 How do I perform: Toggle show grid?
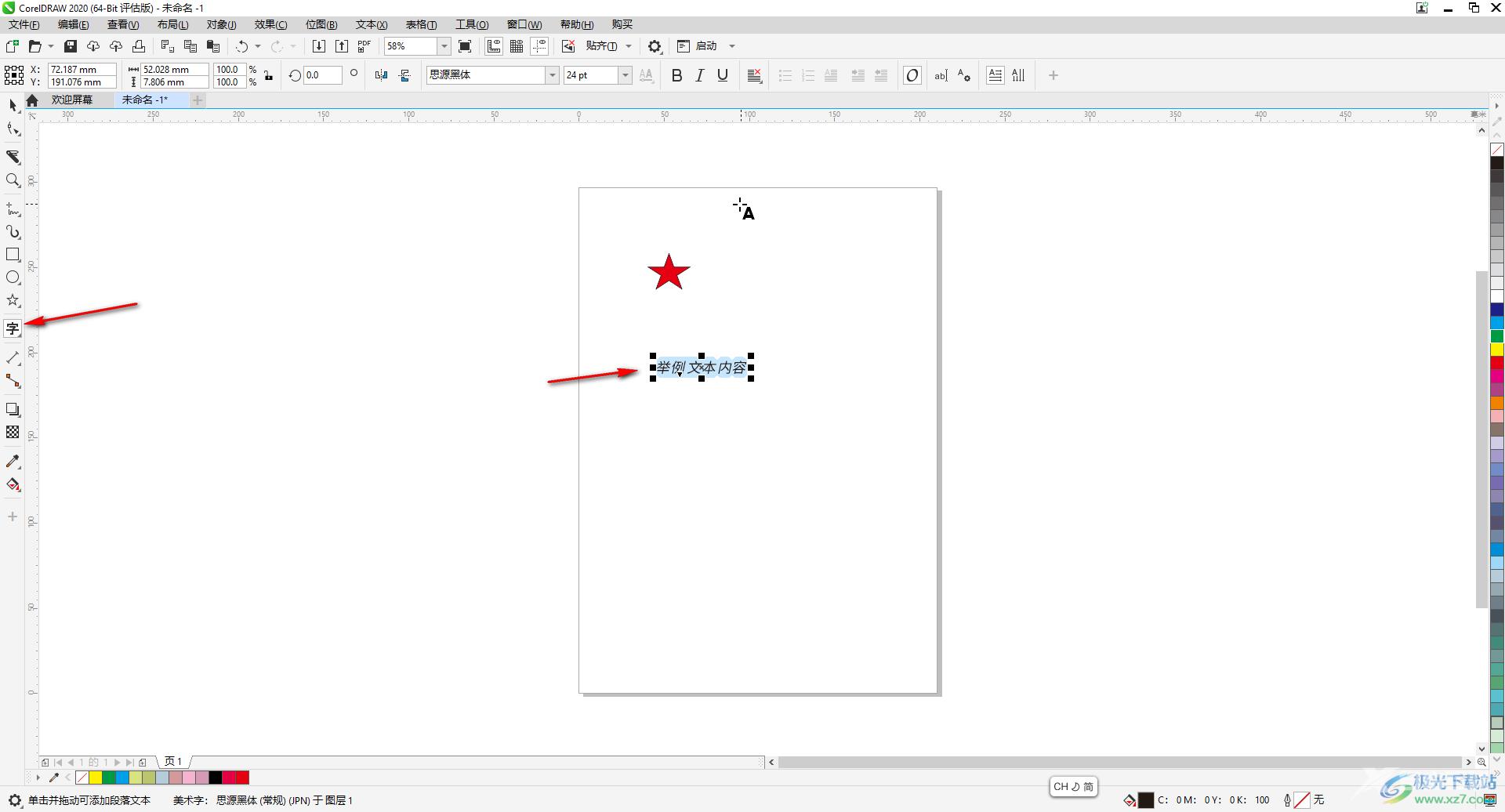(x=517, y=46)
